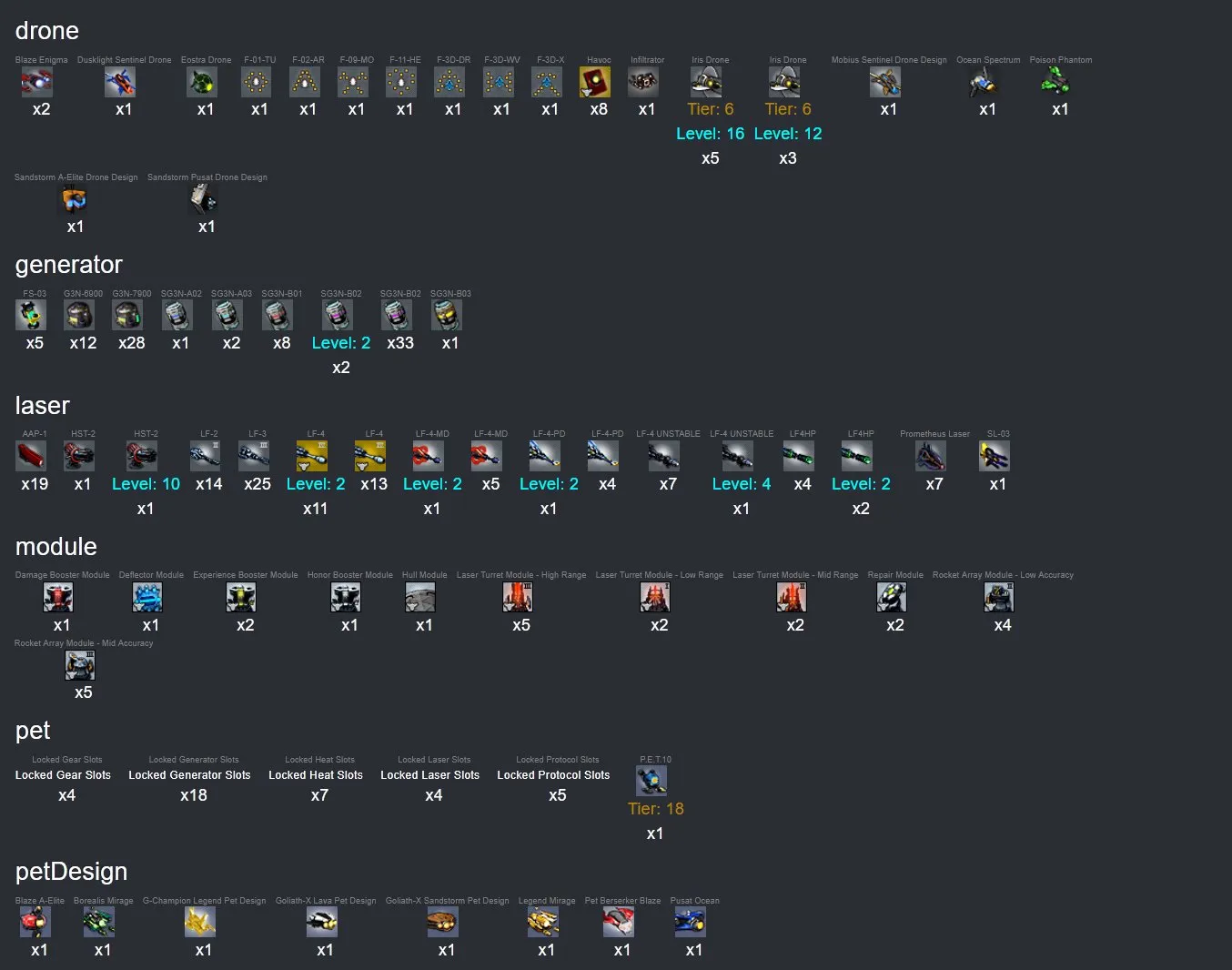Pick the F-3D-DR formation icon

click(449, 83)
